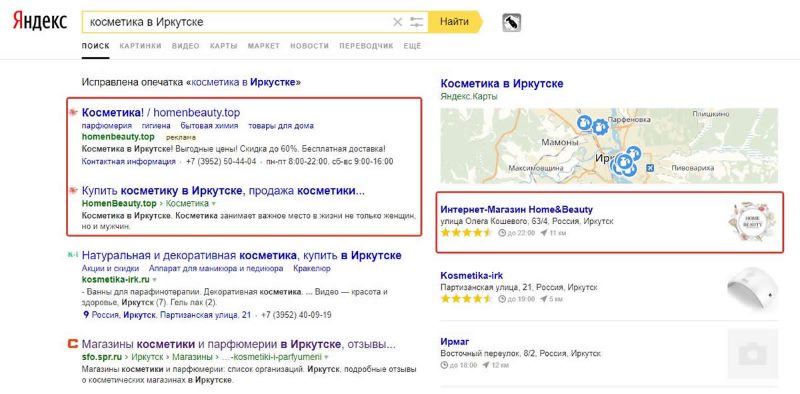Switch to the Видео tab
800x394 pixels.
pyautogui.click(x=186, y=46)
